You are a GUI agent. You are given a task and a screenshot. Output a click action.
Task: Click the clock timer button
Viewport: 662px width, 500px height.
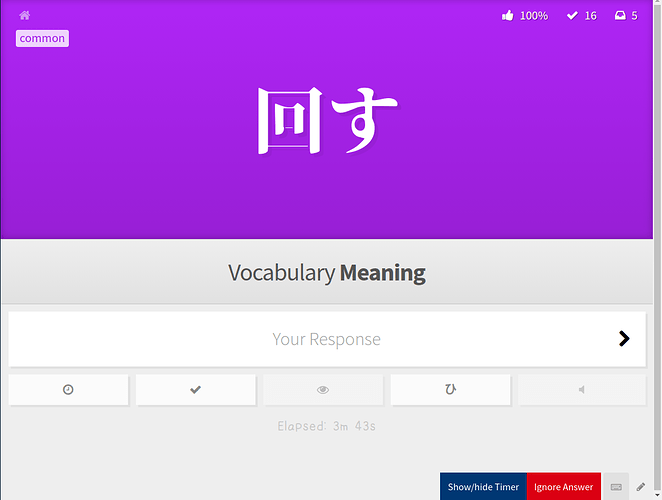(x=68, y=389)
